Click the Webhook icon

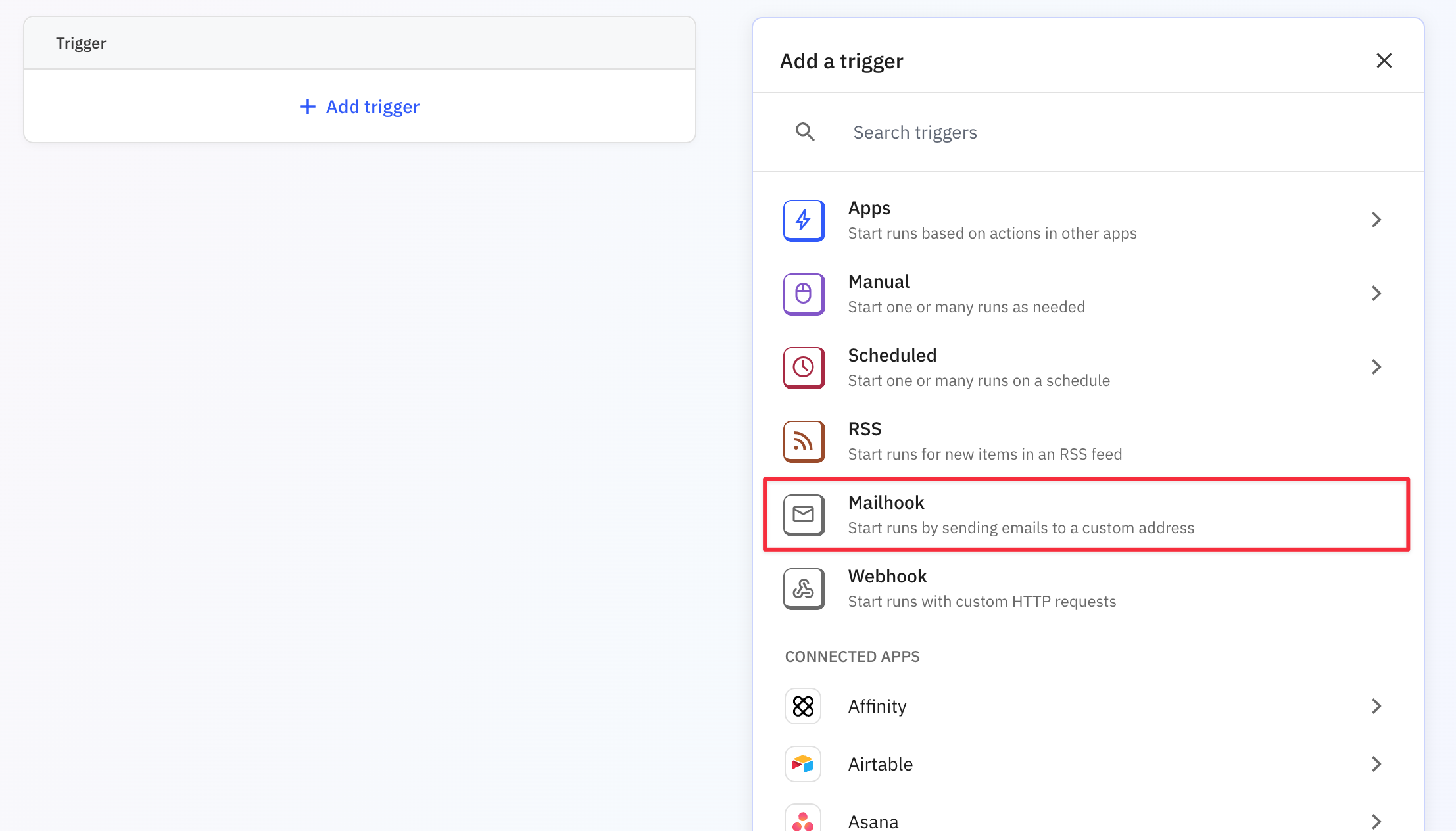tap(804, 588)
